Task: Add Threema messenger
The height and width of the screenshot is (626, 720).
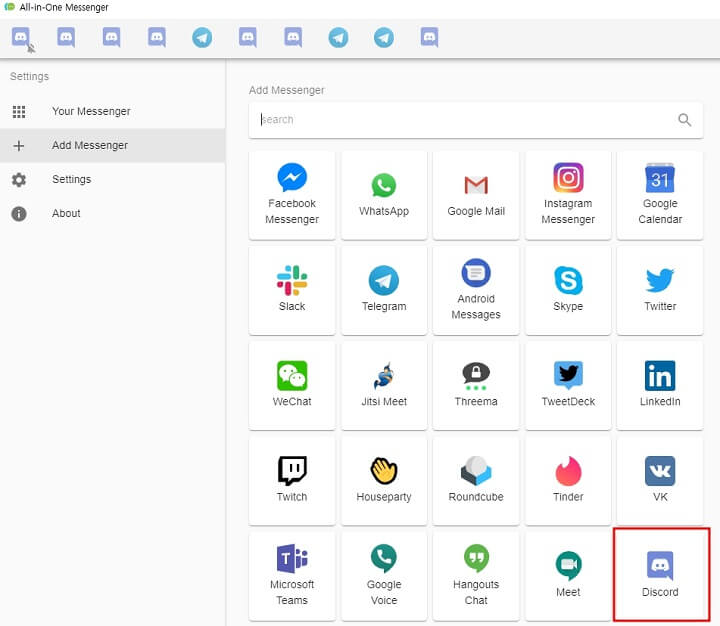Action: click(476, 385)
